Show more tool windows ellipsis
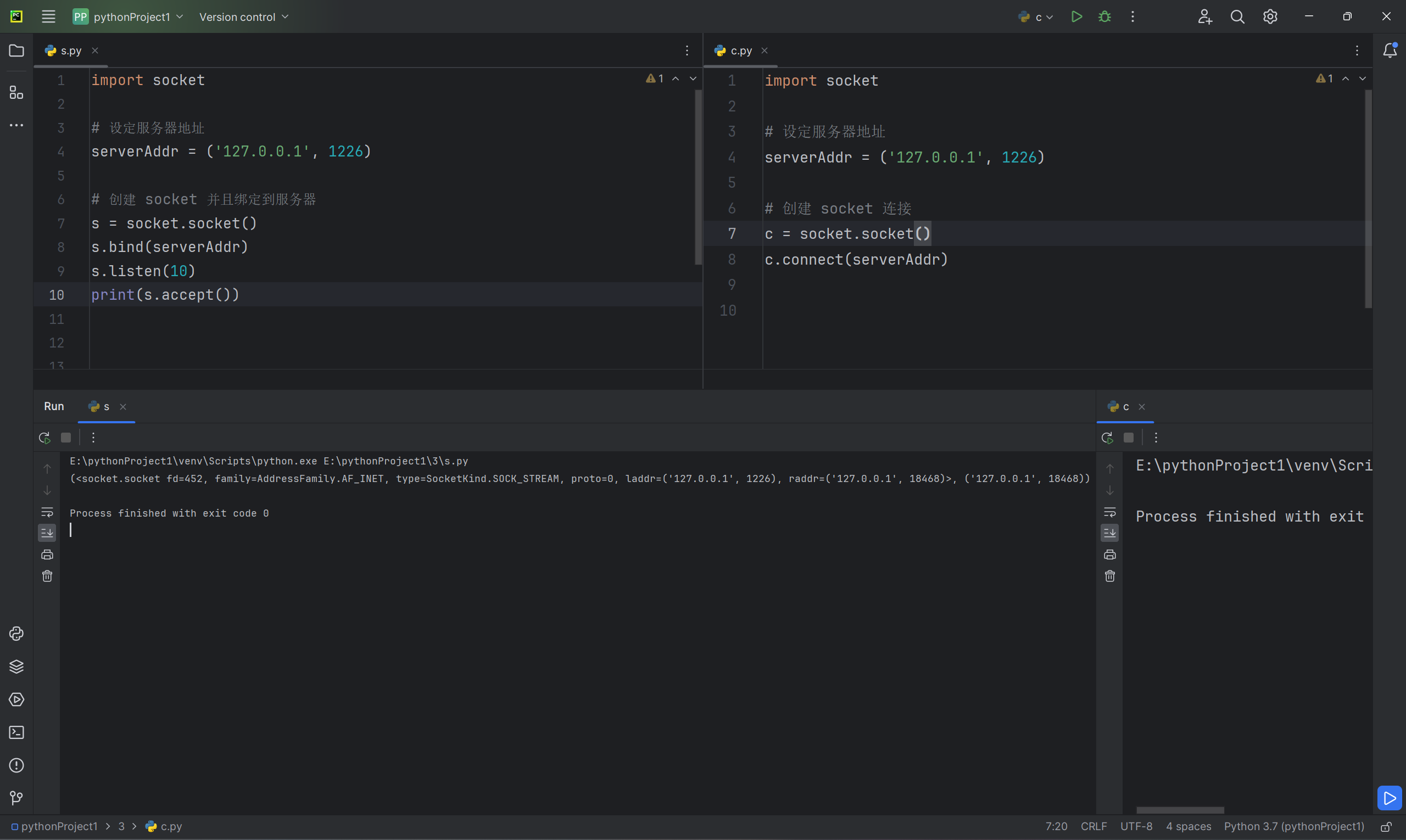1406x840 pixels. click(16, 125)
